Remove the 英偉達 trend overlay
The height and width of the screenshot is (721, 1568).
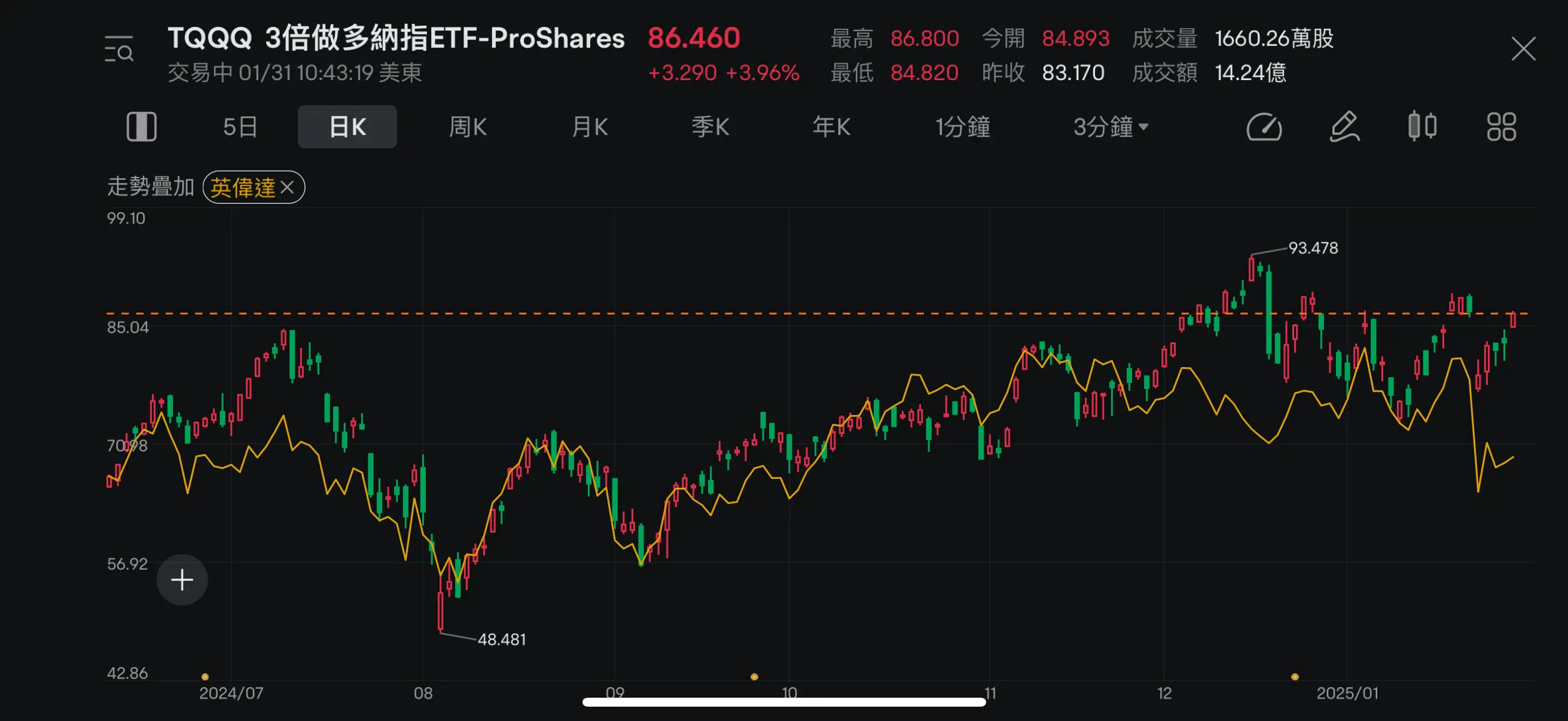pos(288,187)
